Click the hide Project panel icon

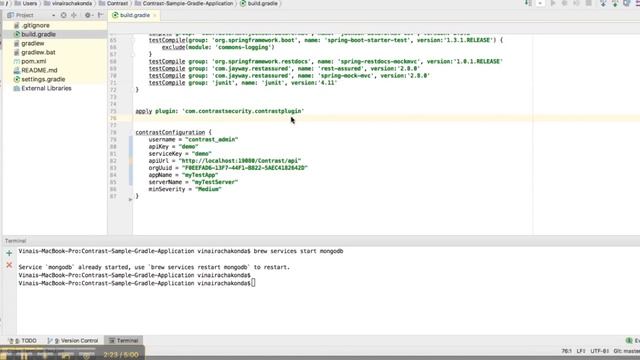pos(100,15)
